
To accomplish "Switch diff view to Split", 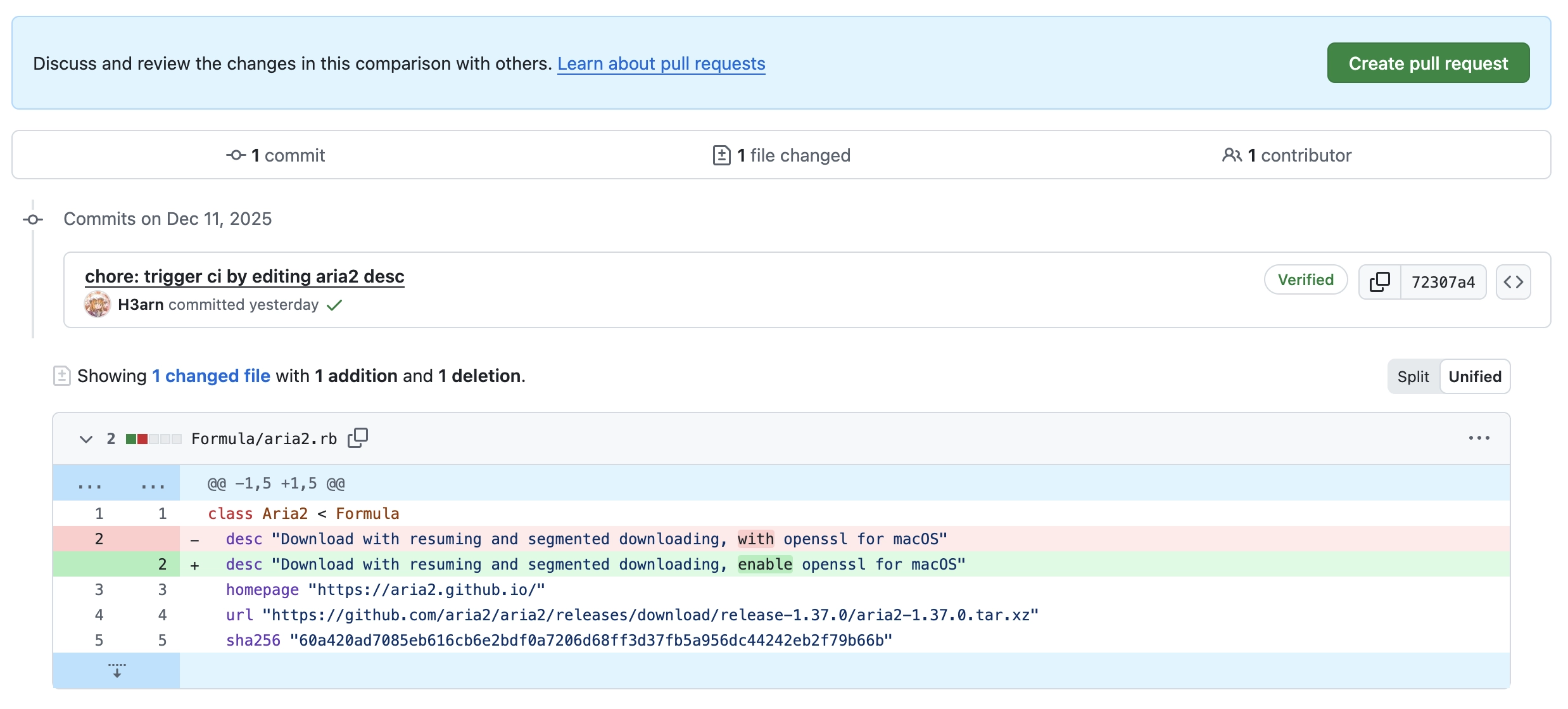I will [x=1413, y=376].
